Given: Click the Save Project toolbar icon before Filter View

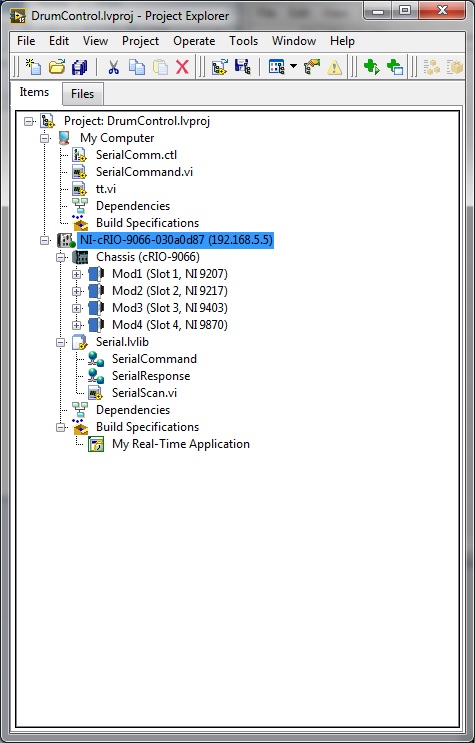Looking at the screenshot, I should click(x=243, y=67).
